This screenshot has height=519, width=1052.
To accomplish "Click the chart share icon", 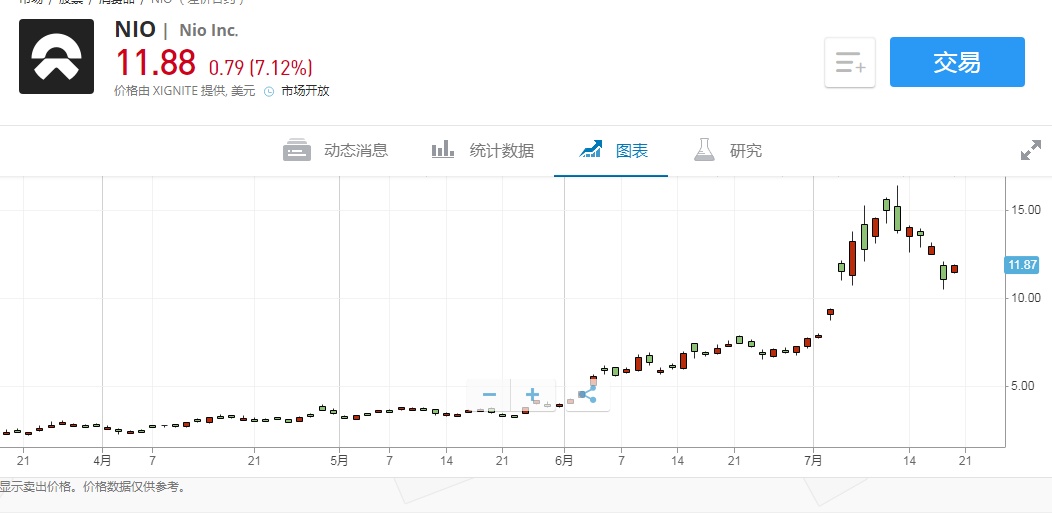I will 587,396.
